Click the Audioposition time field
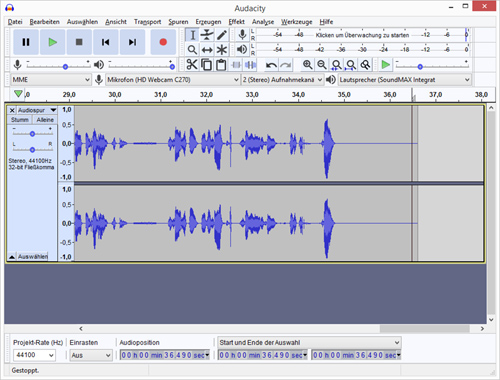 tap(165, 355)
